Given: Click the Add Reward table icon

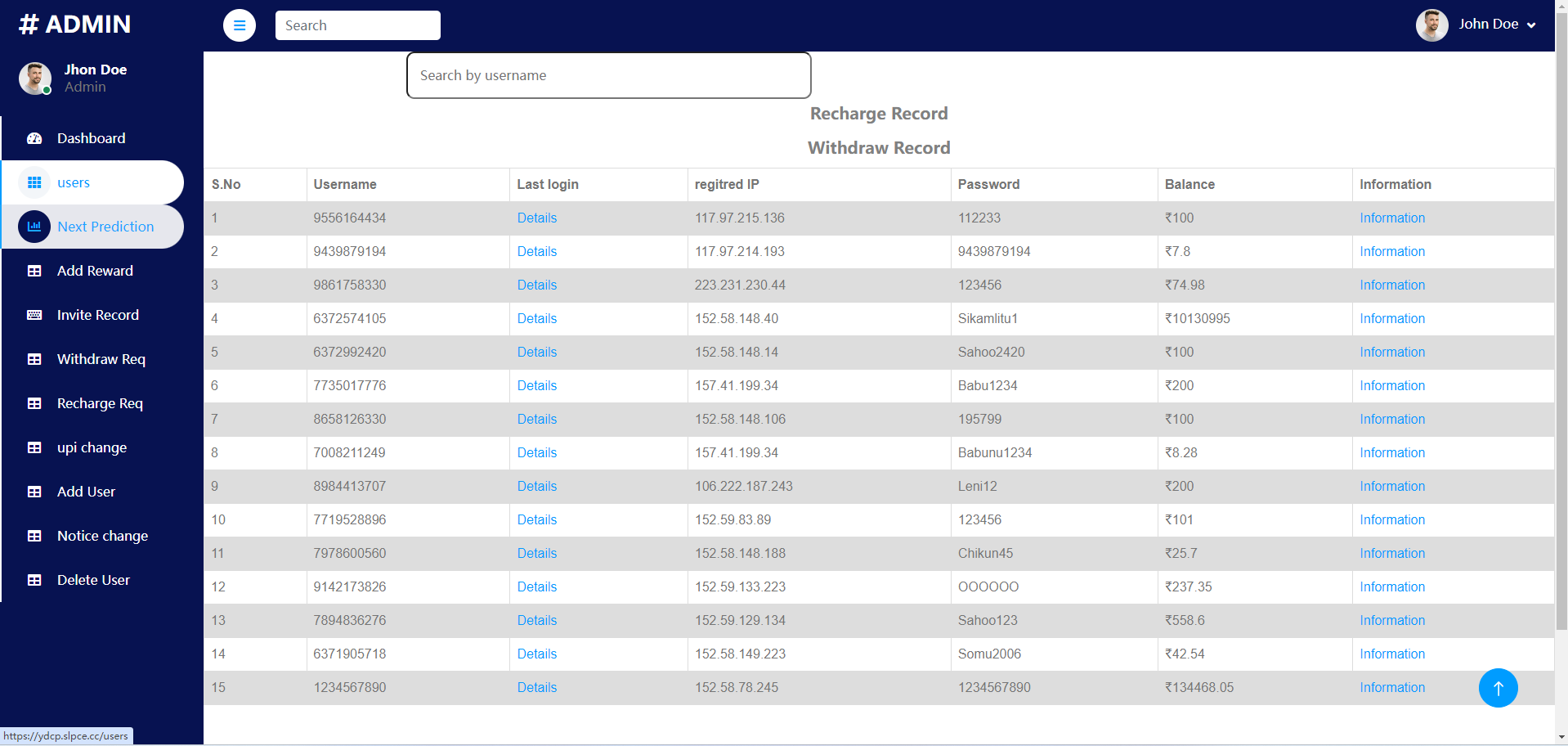Looking at the screenshot, I should click(34, 271).
